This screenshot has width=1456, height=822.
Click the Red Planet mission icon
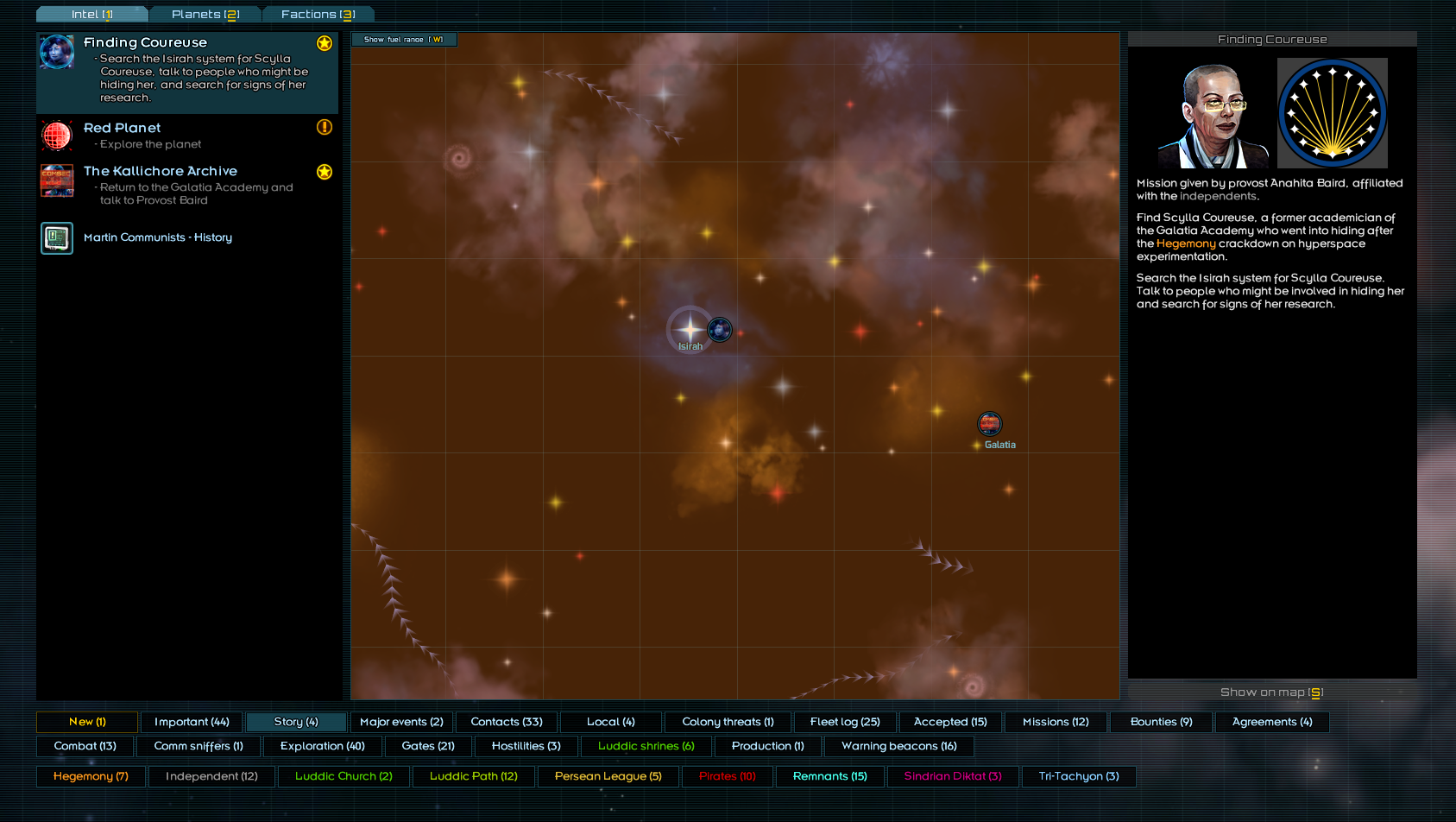(x=57, y=136)
